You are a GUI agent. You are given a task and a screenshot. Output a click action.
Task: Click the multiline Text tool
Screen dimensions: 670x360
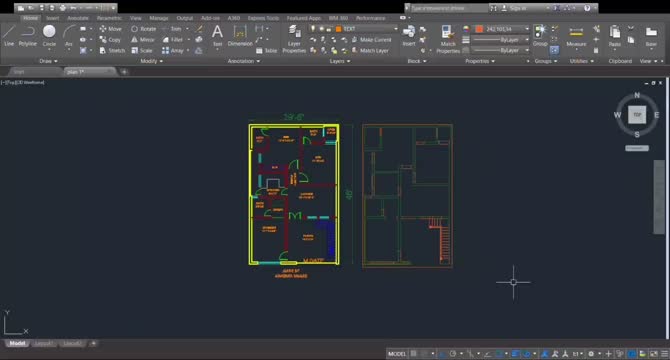(217, 35)
